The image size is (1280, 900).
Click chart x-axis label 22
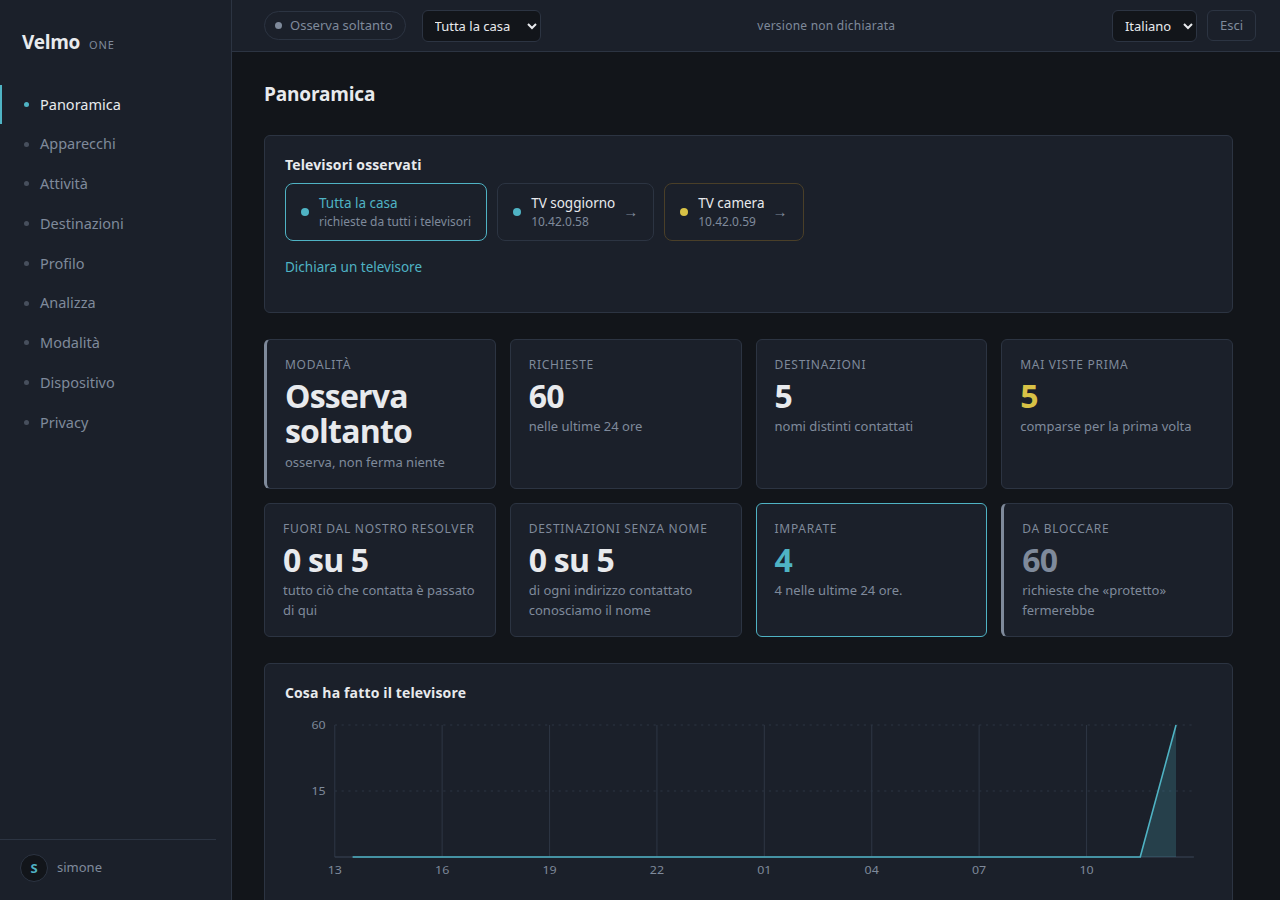[x=656, y=870]
